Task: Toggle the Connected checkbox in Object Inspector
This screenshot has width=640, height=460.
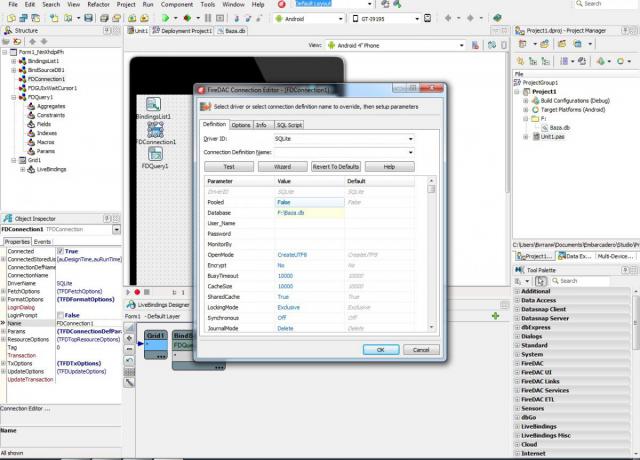Action: [x=60, y=251]
